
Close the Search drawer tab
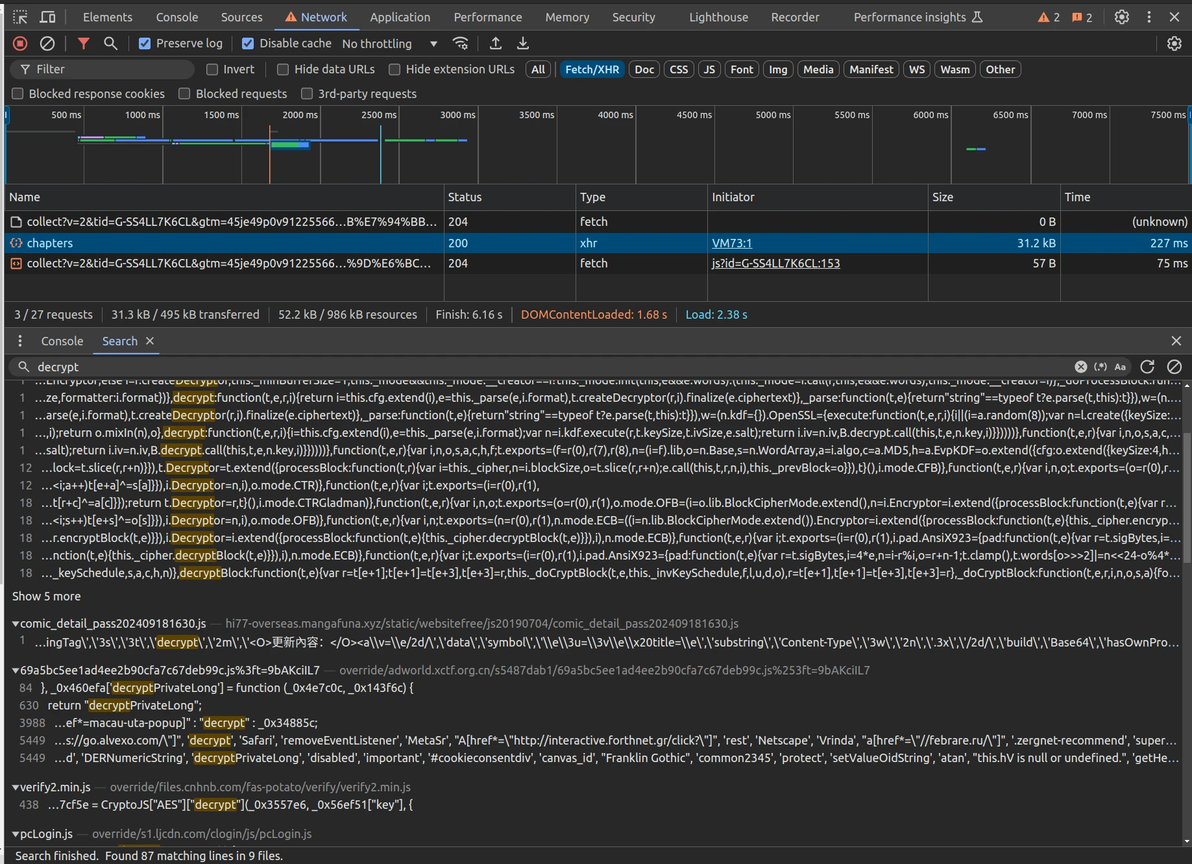point(150,341)
